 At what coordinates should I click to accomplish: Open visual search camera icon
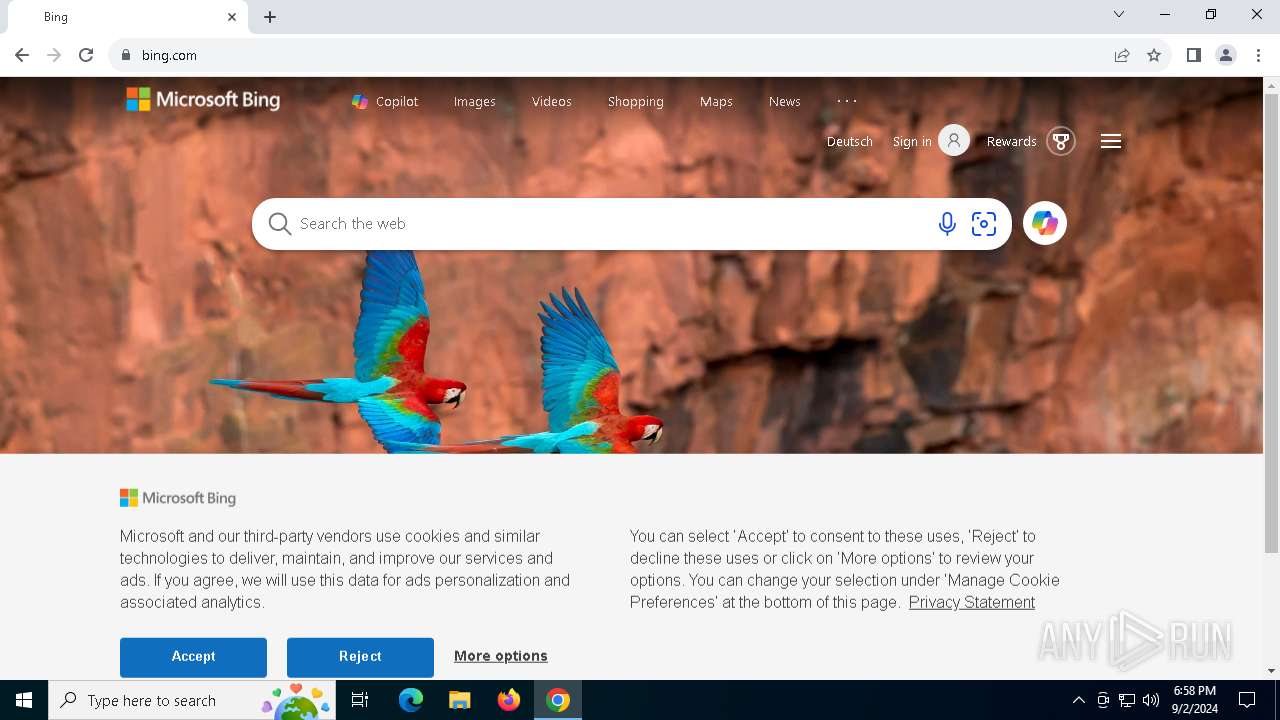984,224
